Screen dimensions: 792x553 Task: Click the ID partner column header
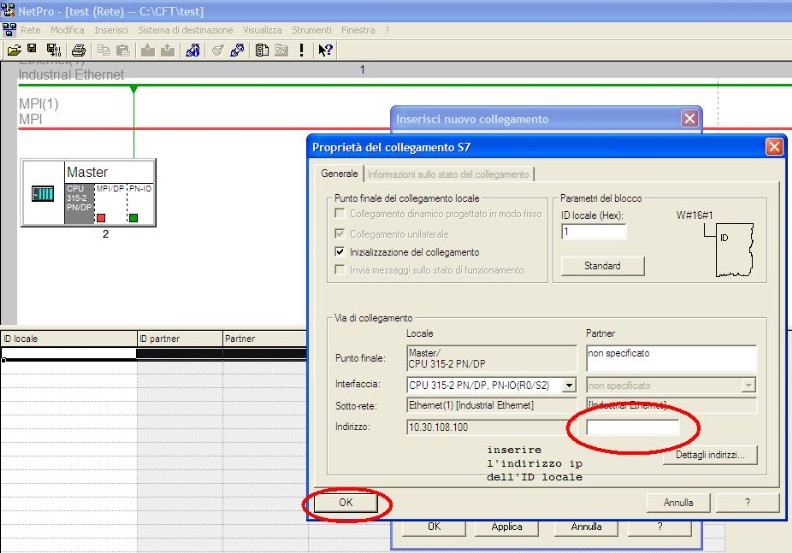[x=180, y=338]
